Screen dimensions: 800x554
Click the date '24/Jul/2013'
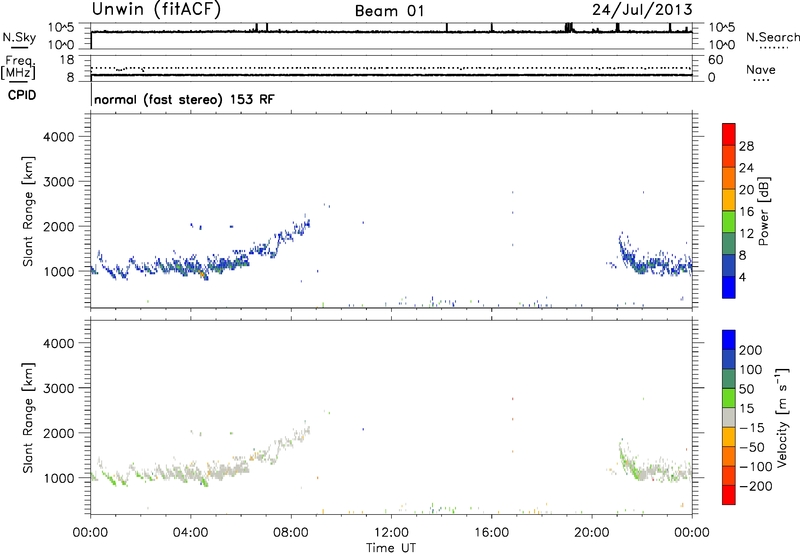pos(642,9)
